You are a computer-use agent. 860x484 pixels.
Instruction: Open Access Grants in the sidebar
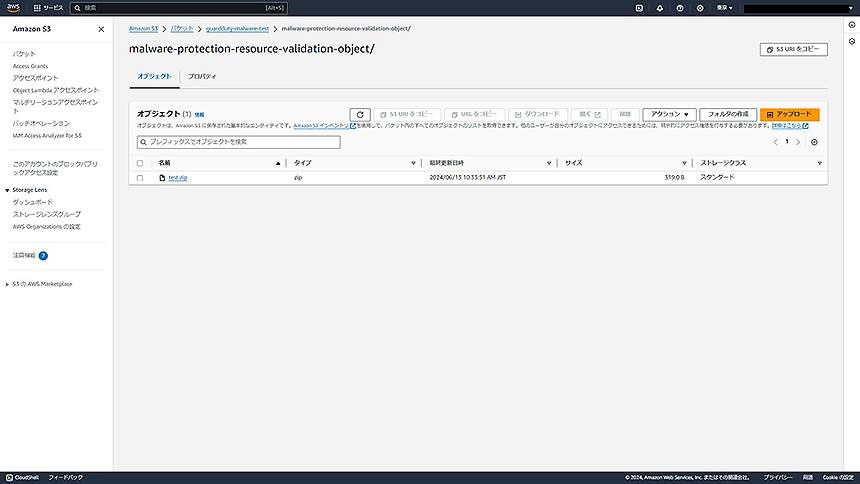(x=30, y=66)
